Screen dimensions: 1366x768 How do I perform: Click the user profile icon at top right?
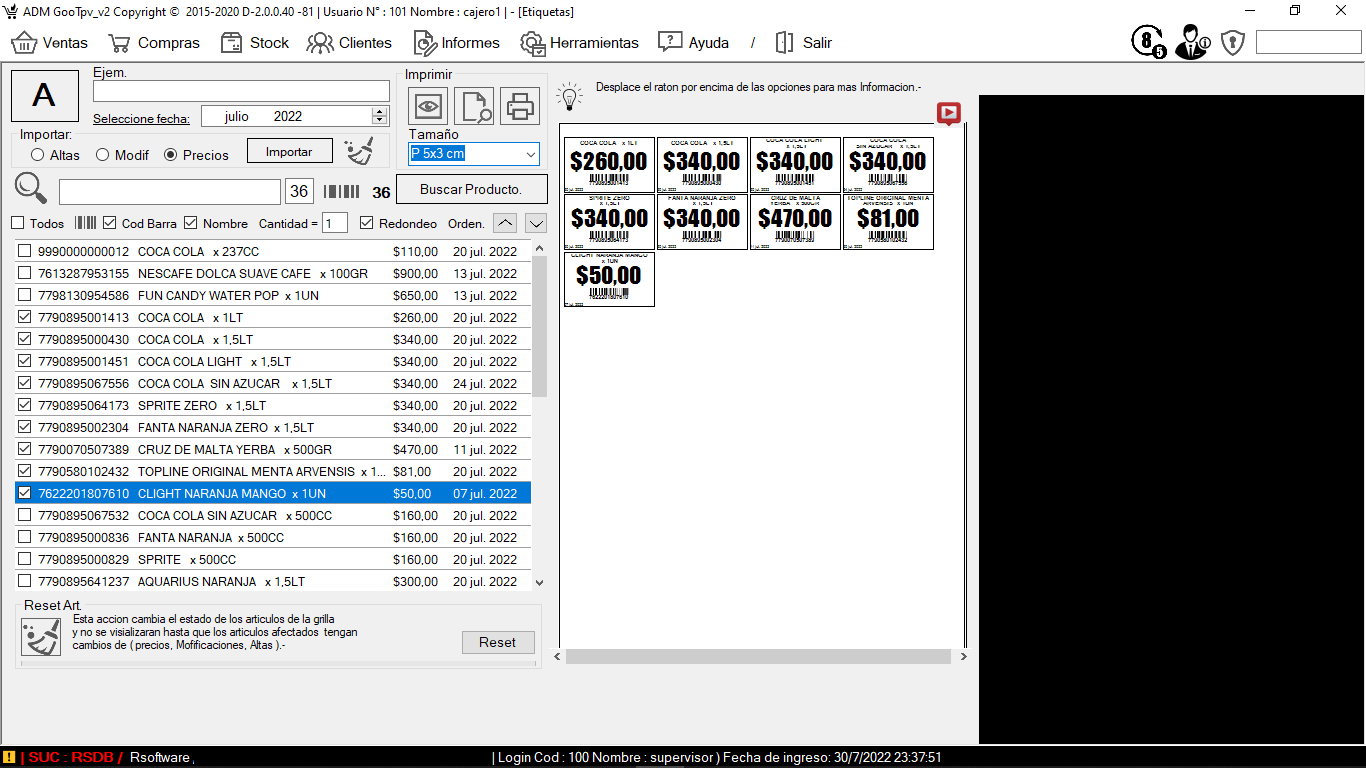pyautogui.click(x=1190, y=42)
